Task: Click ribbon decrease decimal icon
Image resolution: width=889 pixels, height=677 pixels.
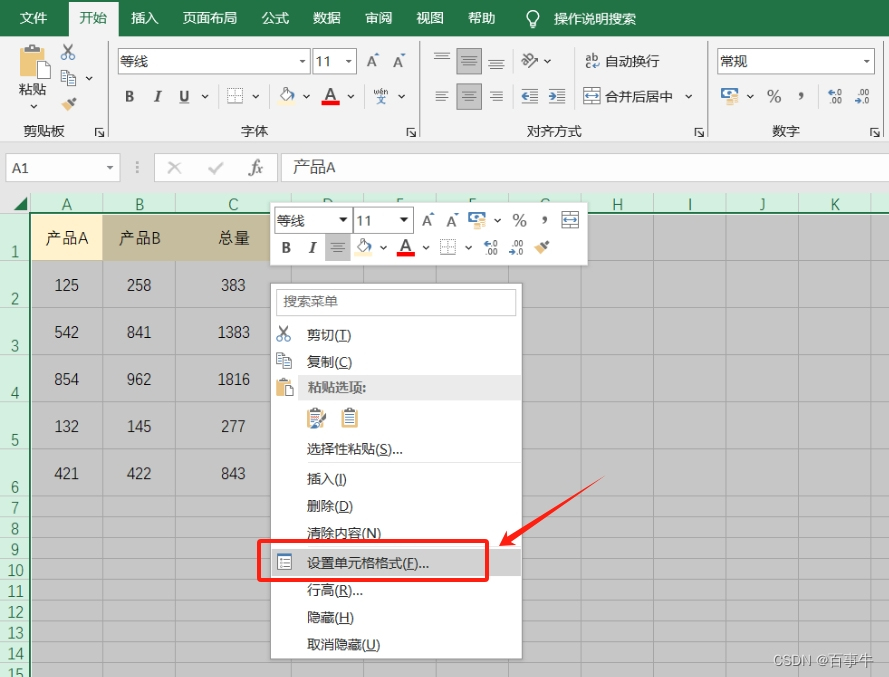Action: [862, 96]
